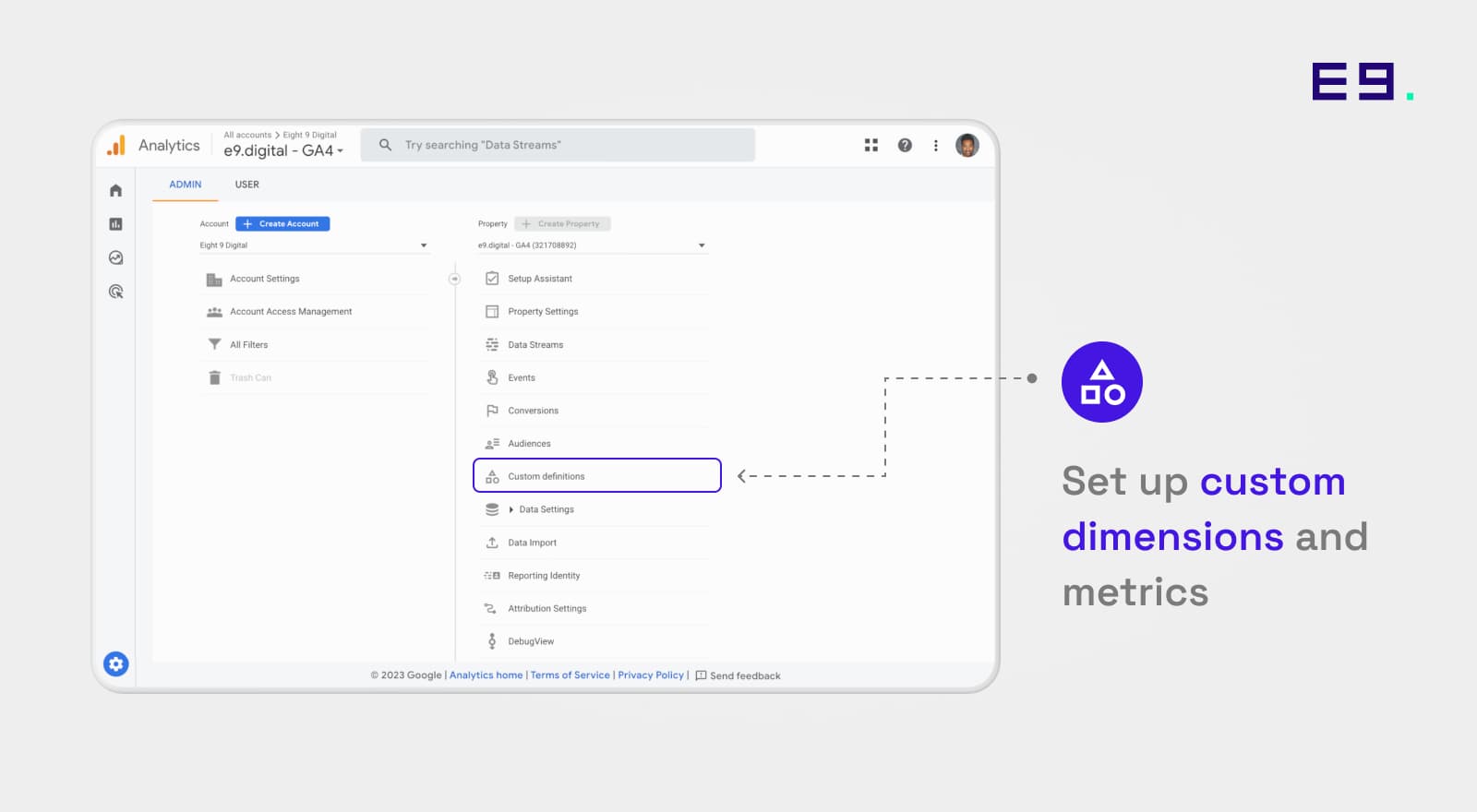Click the Audiences icon
This screenshot has height=812, width=1477.
point(492,444)
